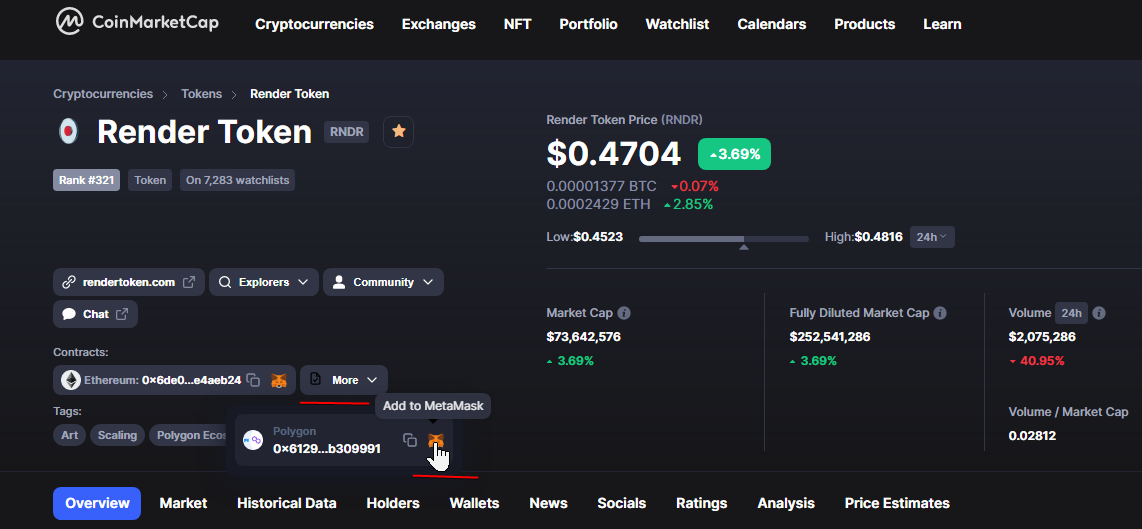The height and width of the screenshot is (529, 1142).
Task: Click the 24h selector next to Volume
Action: (1071, 313)
